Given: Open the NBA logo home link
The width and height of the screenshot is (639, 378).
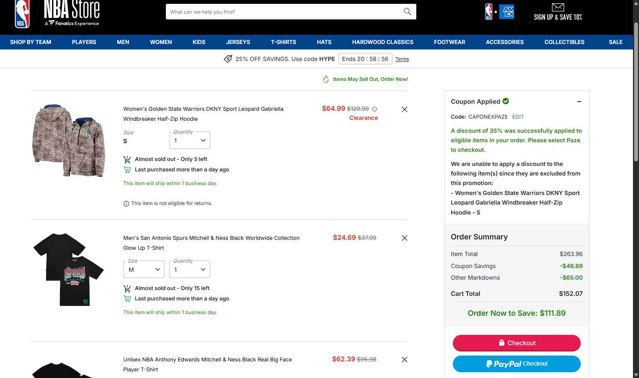Looking at the screenshot, I should tap(22, 14).
